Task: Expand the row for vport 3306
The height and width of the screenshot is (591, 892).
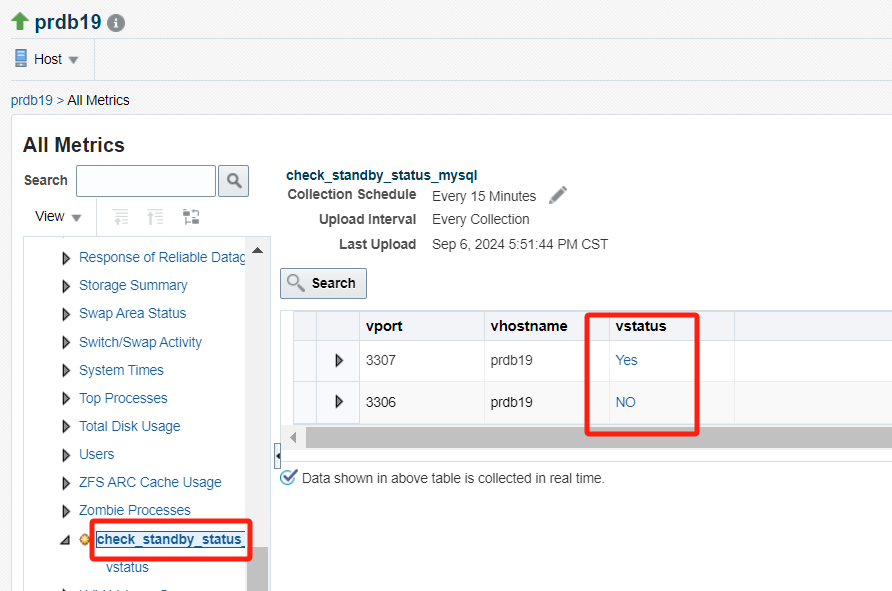Action: coord(339,402)
